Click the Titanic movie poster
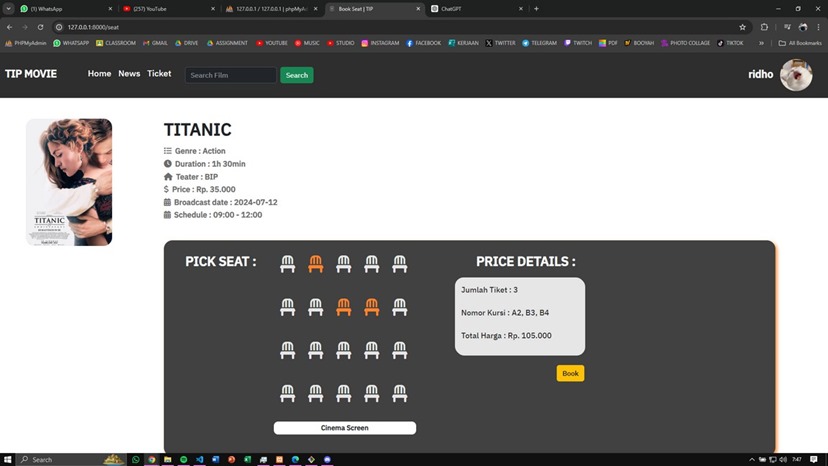The height and width of the screenshot is (466, 828). pos(69,182)
